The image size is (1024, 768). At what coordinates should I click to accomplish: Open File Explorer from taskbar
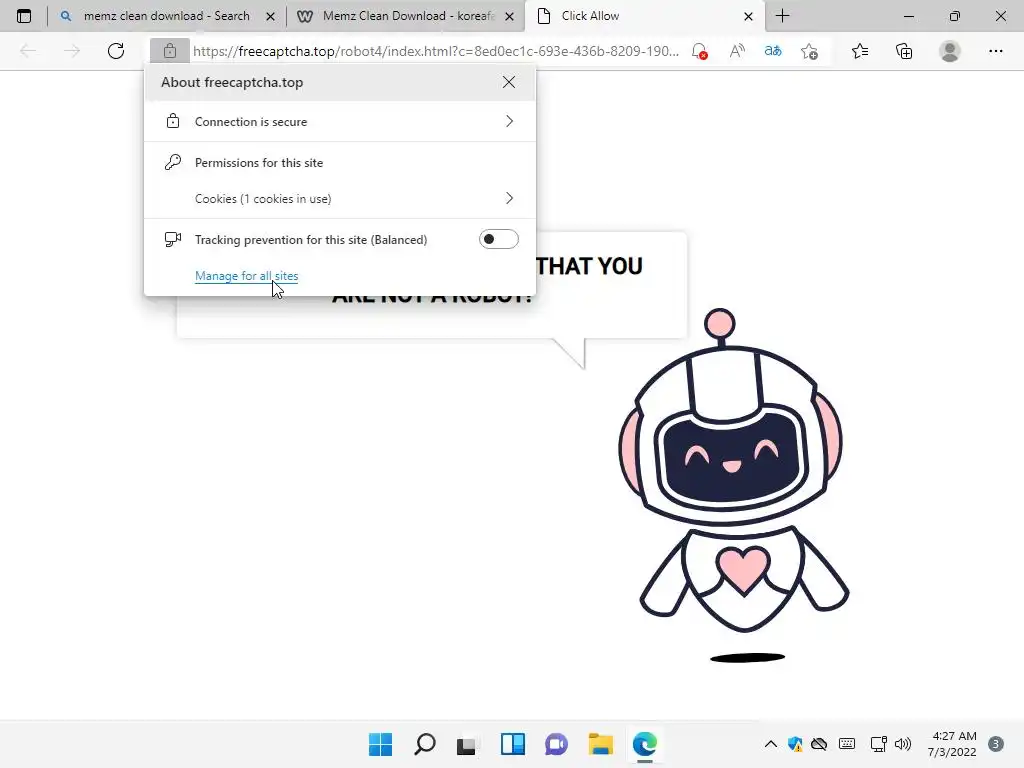(x=601, y=744)
